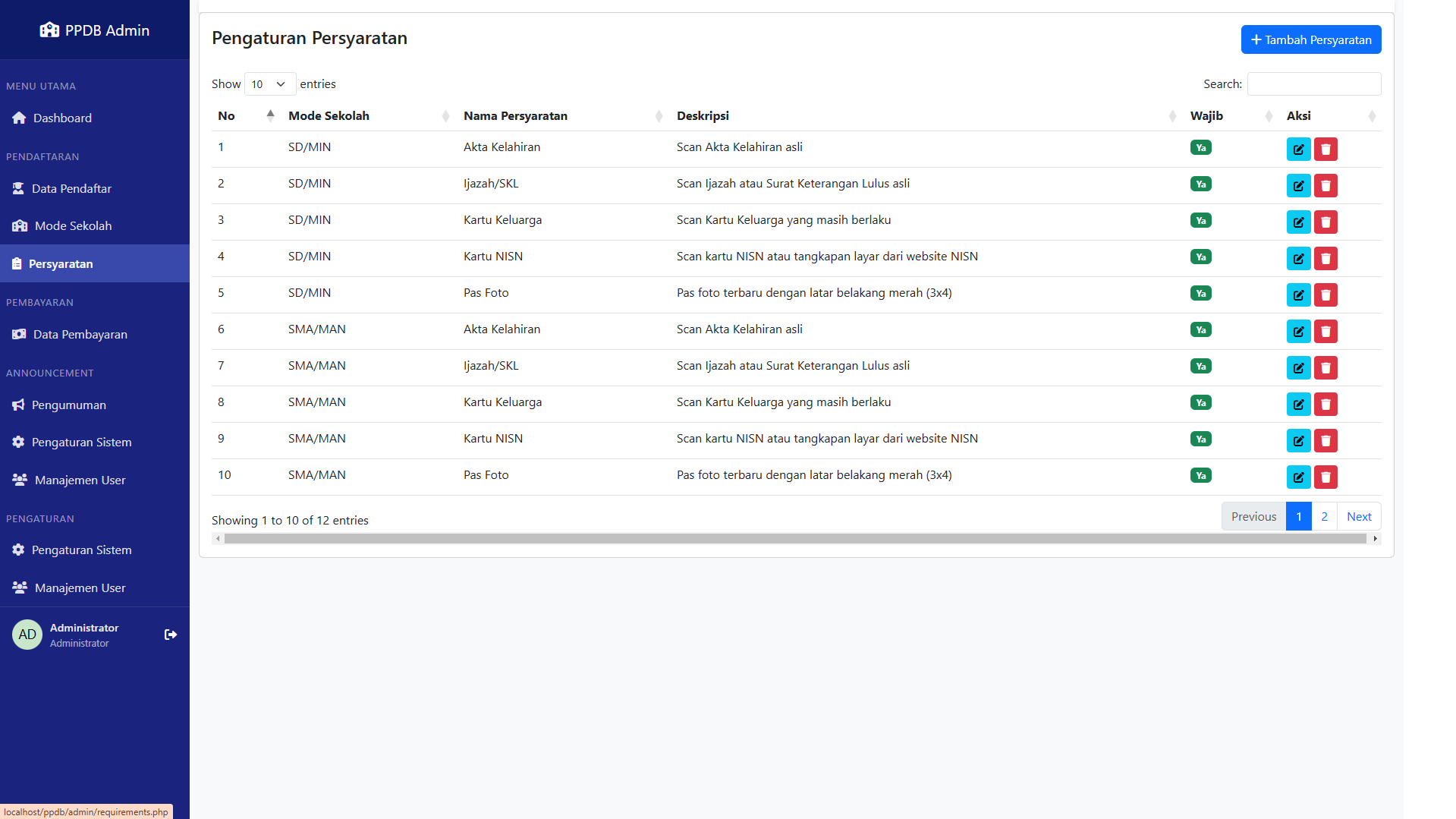Open Pengumuman menu item

[x=95, y=405]
